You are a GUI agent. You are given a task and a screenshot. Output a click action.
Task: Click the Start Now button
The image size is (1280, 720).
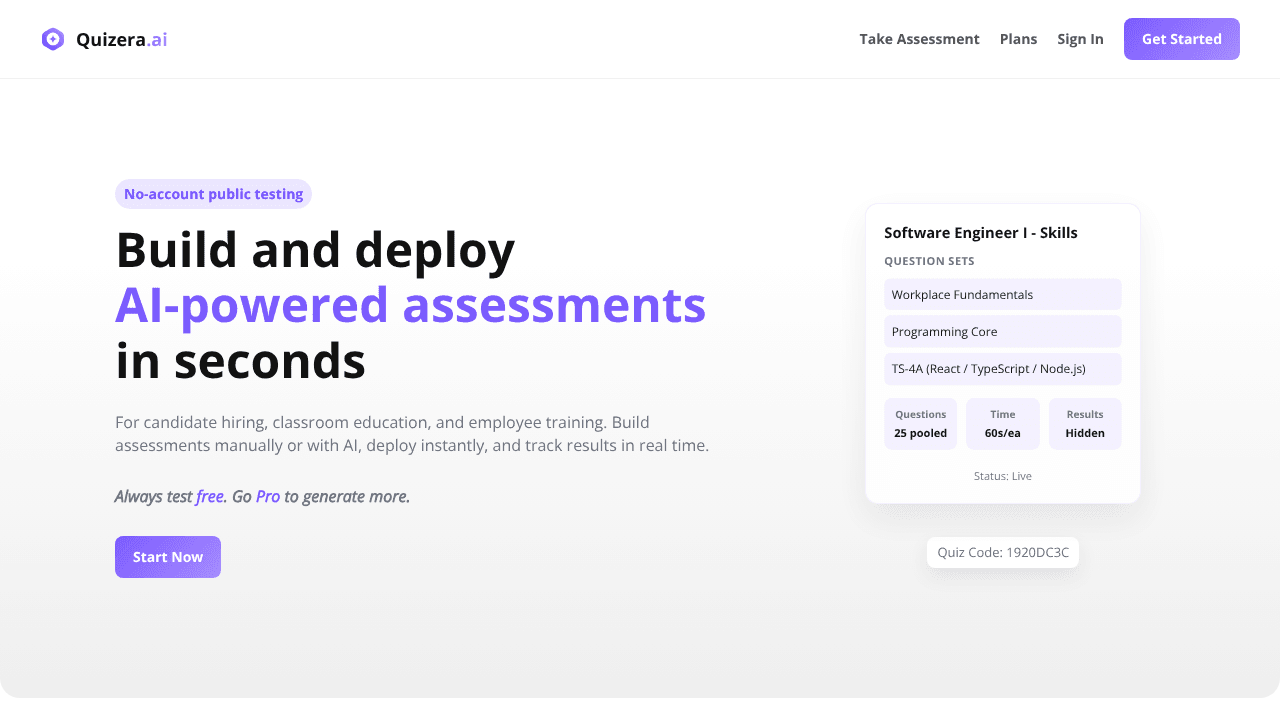[x=168, y=557]
